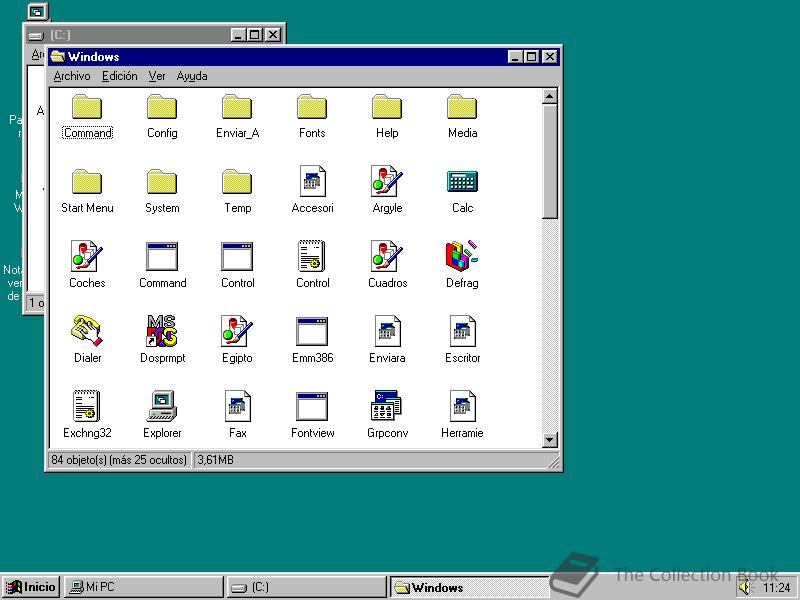
Task: Select the Grpconv icon
Action: pos(387,406)
